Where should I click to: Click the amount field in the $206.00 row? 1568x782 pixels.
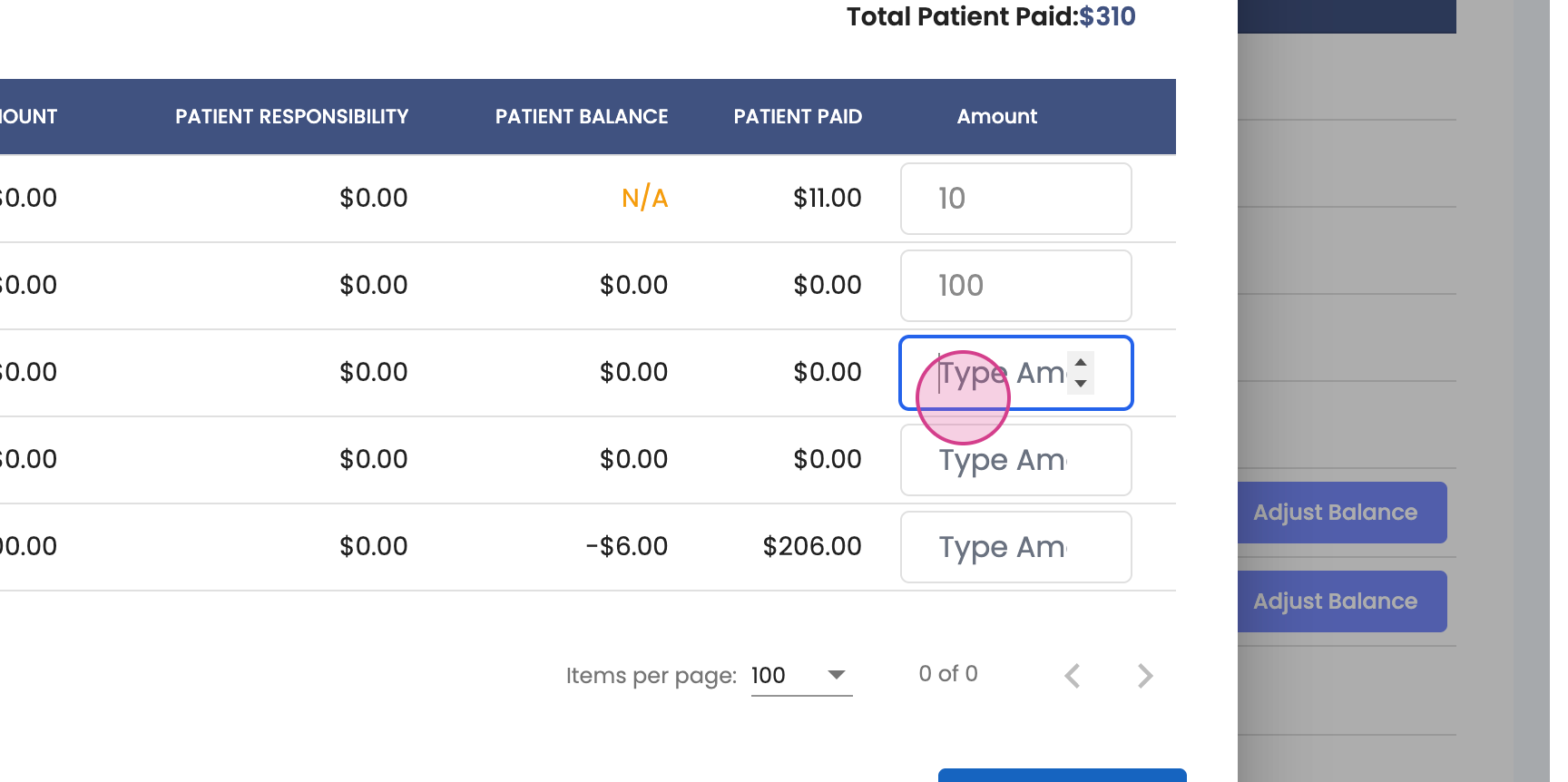point(1015,547)
